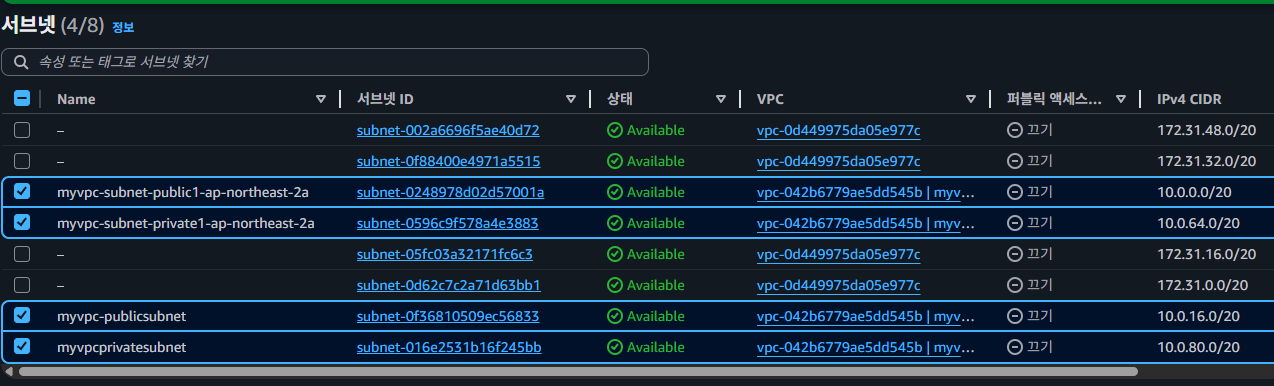Viewport: 1274px width, 386px height.
Task: Open sort arrow on 상태 column
Action: [x=721, y=99]
